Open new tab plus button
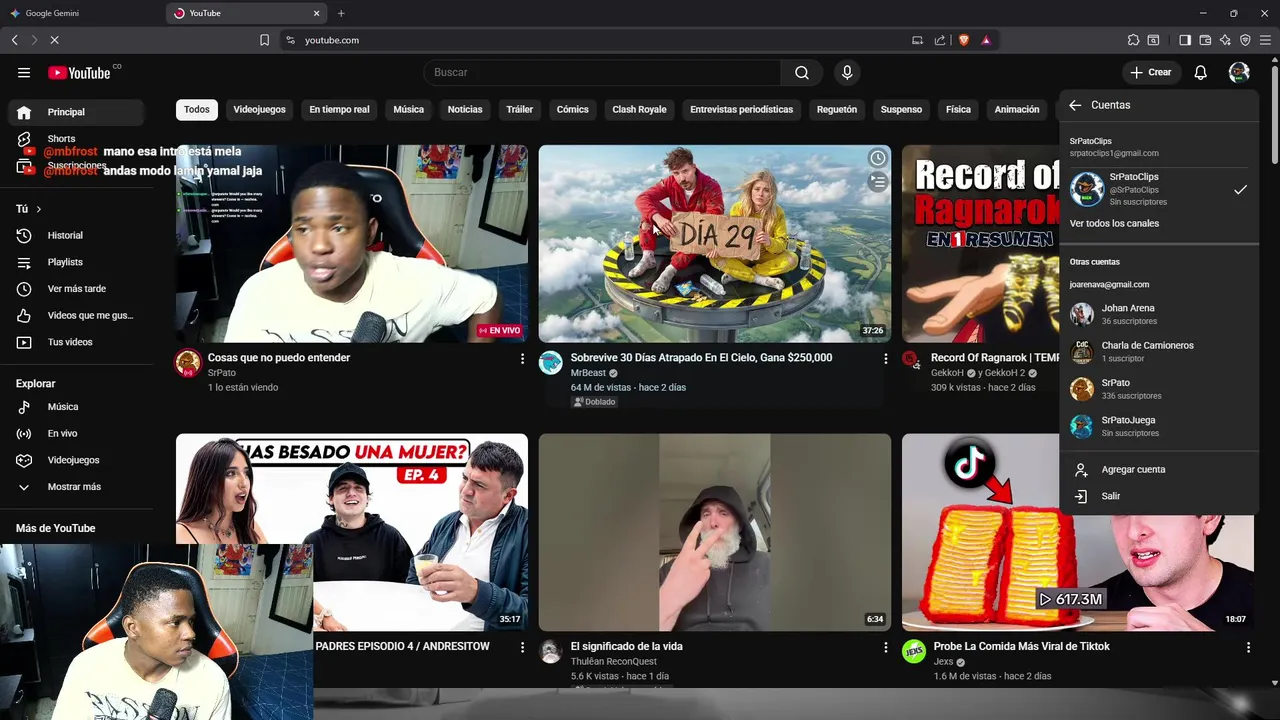 point(341,13)
